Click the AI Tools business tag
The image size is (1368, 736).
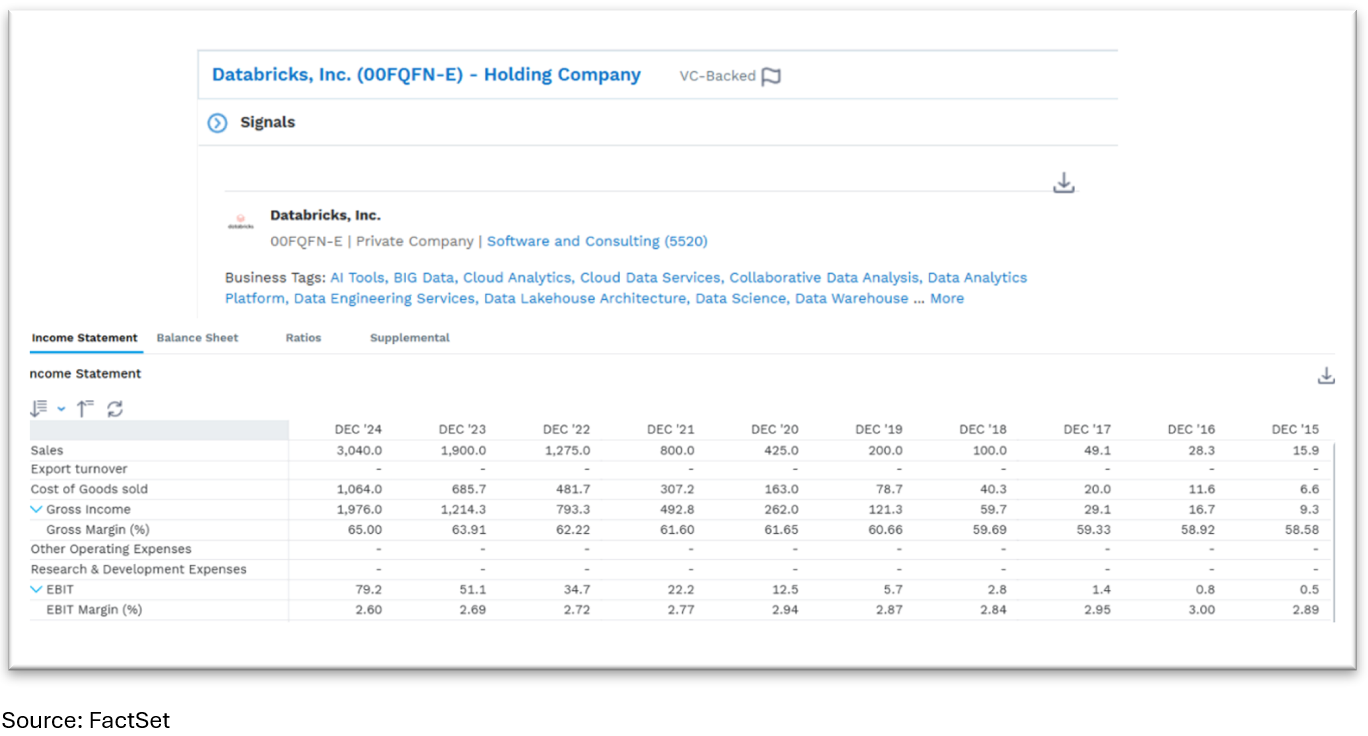coord(357,278)
